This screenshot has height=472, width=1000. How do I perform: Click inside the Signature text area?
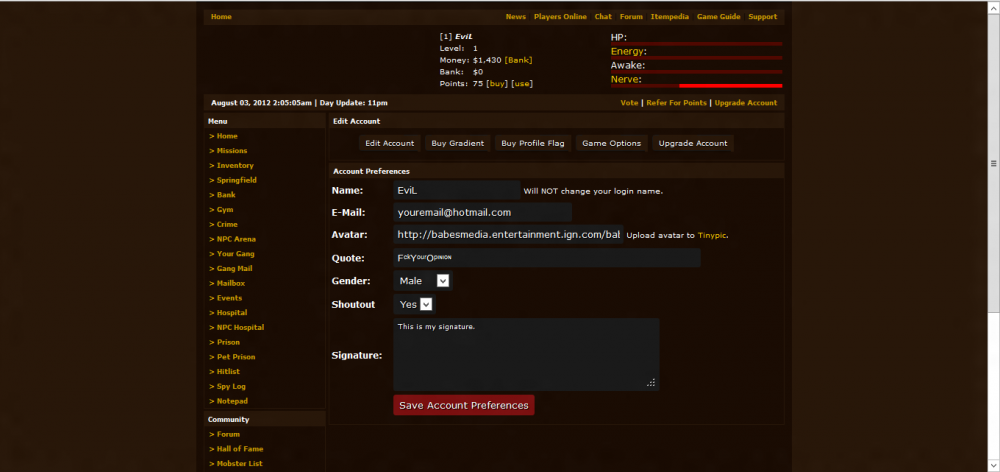coord(525,354)
